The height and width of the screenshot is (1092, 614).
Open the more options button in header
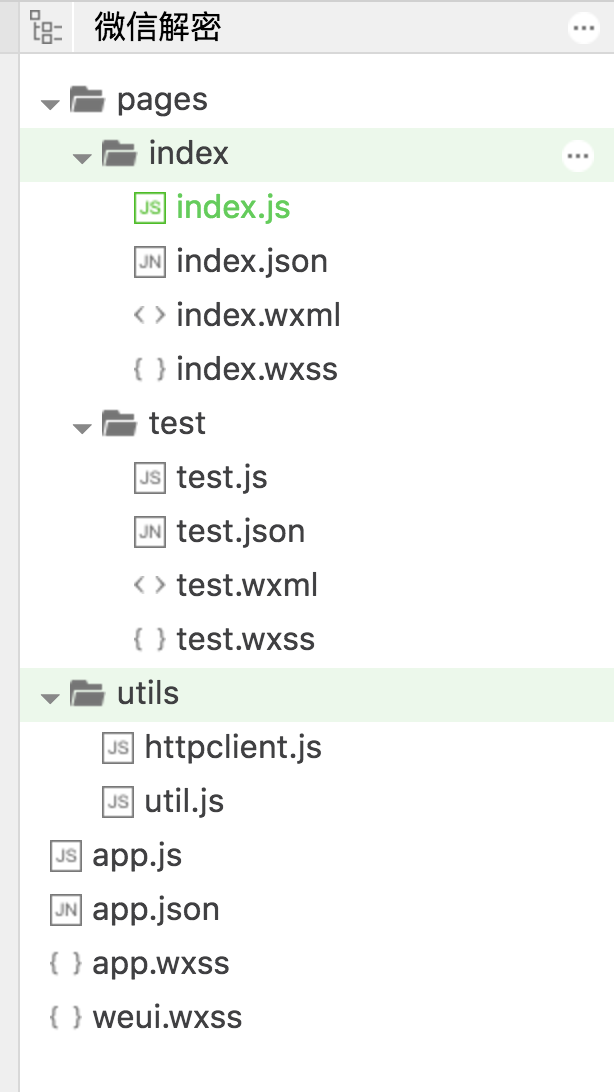pos(583,29)
